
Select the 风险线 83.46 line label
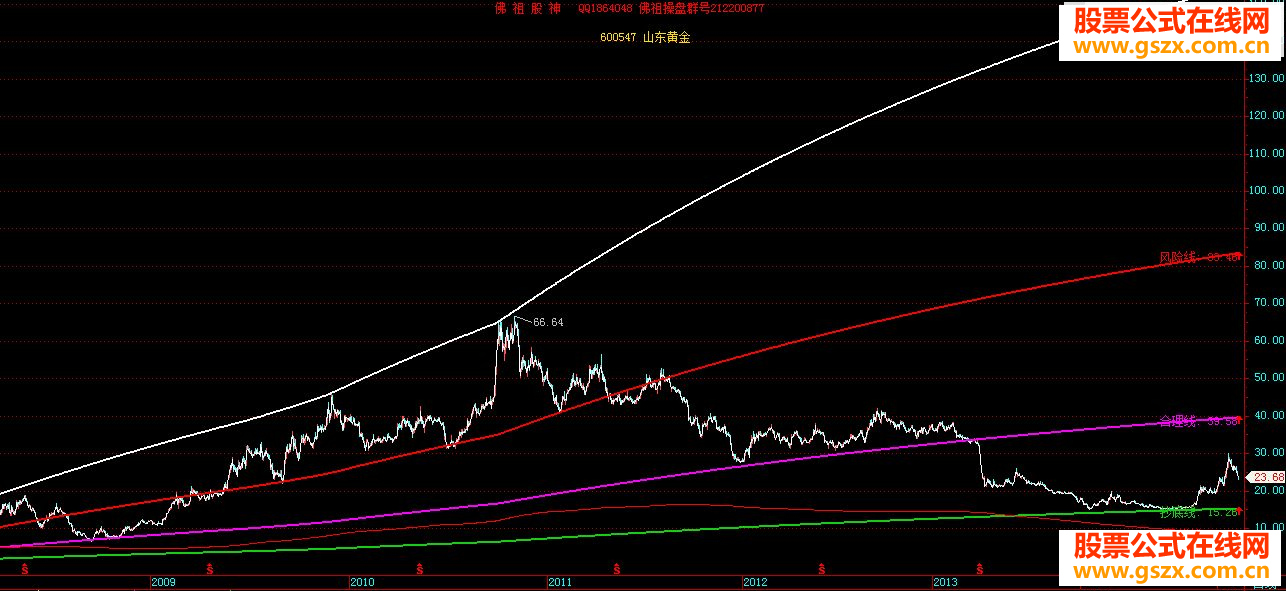point(1199,257)
